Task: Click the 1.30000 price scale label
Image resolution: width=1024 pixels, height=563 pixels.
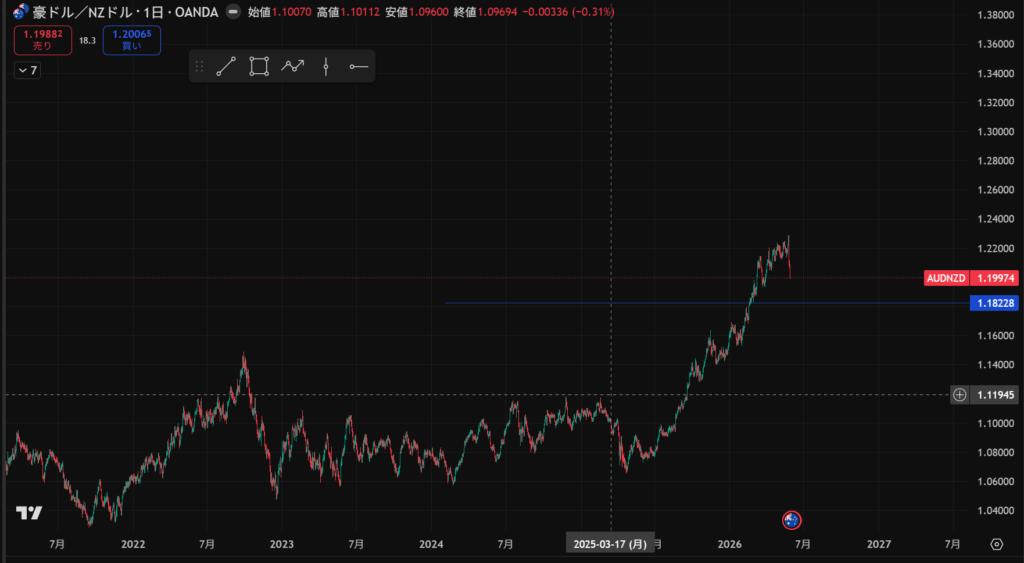Action: 995,131
